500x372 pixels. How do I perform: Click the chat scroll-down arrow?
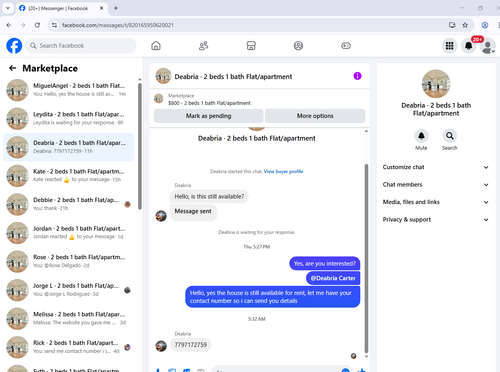pos(366,356)
